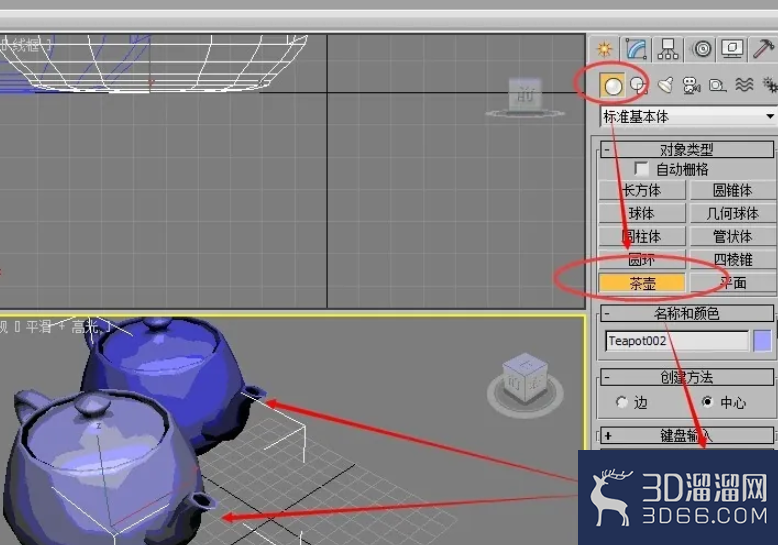The height and width of the screenshot is (545, 778).
Task: Click the 四棱锥 pyramid button
Action: coord(732,260)
